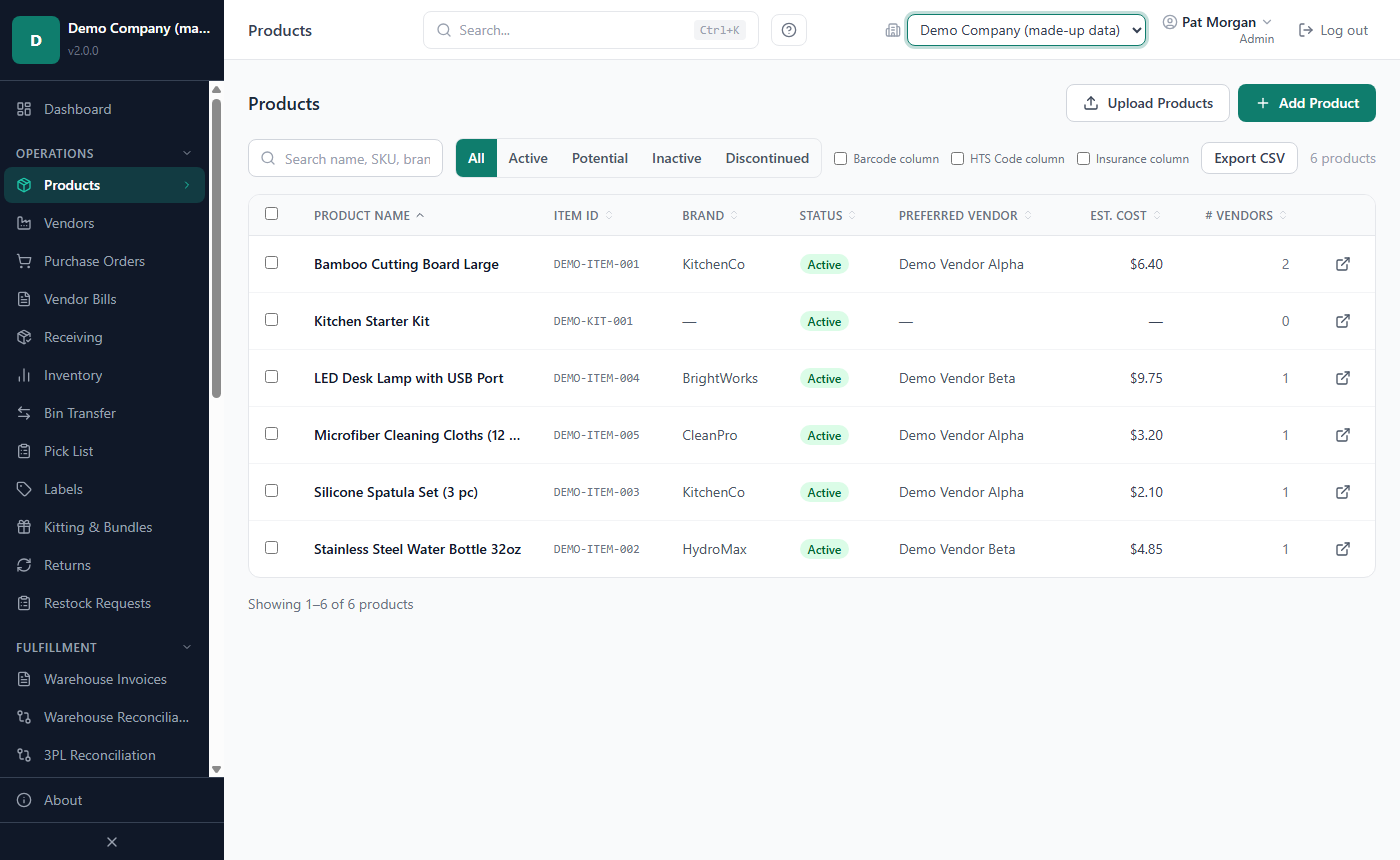Click the help question mark icon
Screen dimensions: 1400x860
tap(789, 30)
